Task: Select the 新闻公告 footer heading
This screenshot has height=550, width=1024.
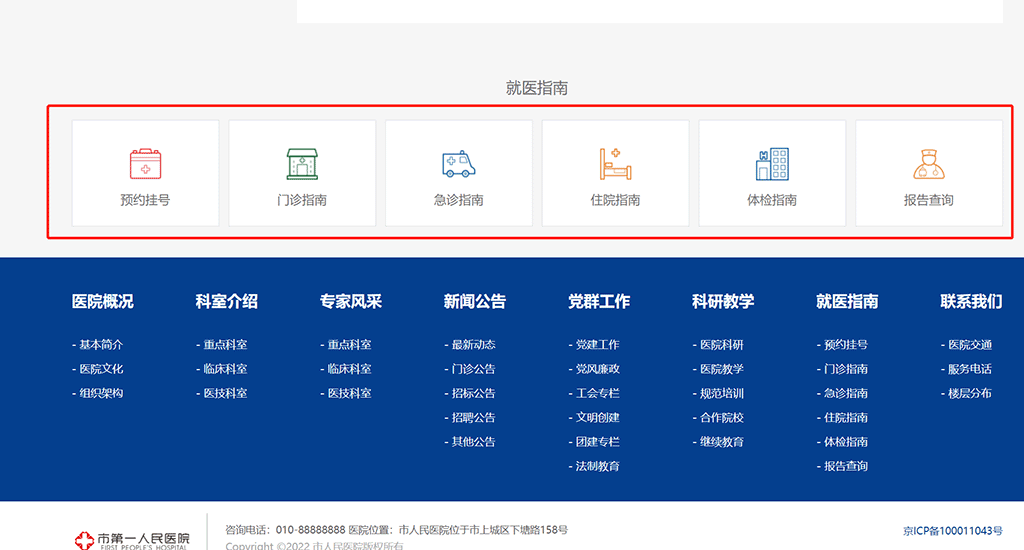Action: 474,301
